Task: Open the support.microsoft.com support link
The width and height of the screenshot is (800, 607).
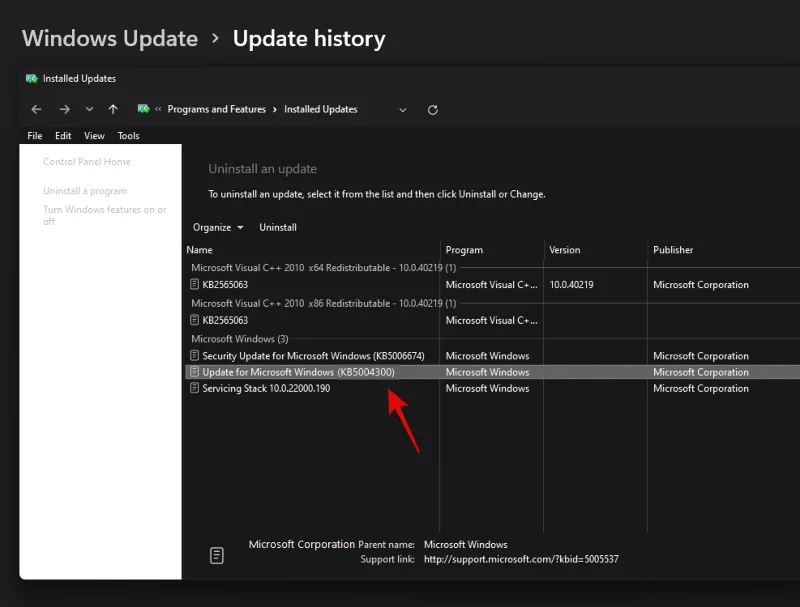Action: coord(520,559)
